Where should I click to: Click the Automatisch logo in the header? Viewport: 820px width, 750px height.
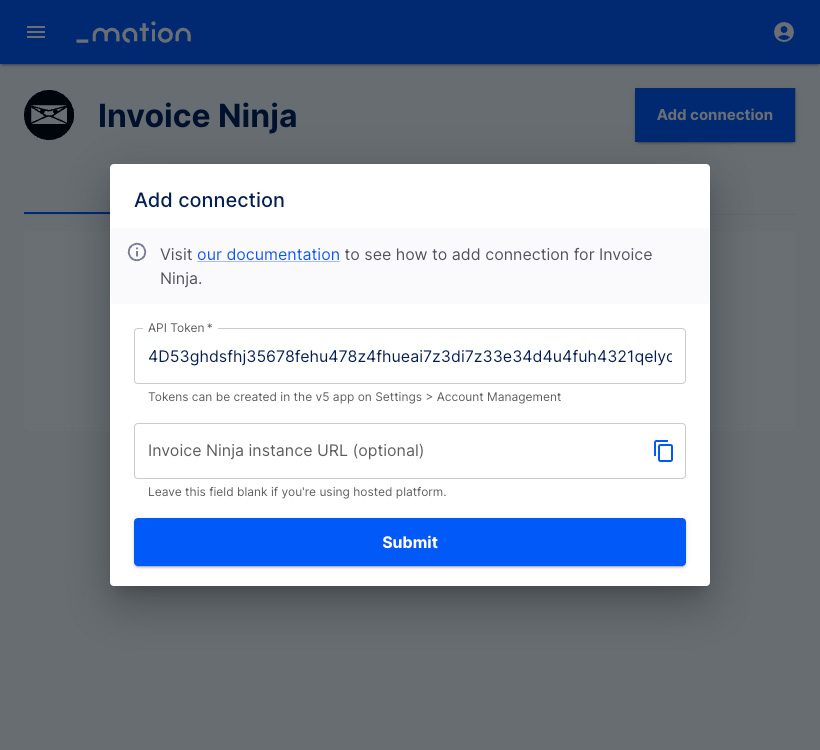(134, 33)
